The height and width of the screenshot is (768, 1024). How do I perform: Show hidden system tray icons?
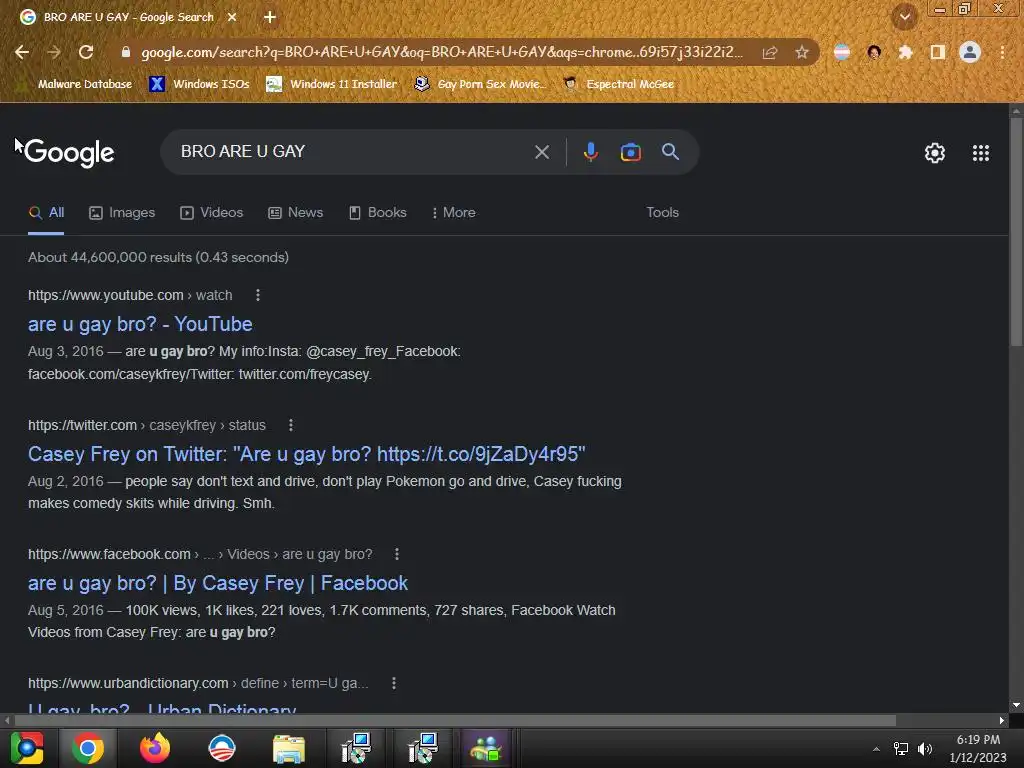pos(876,749)
